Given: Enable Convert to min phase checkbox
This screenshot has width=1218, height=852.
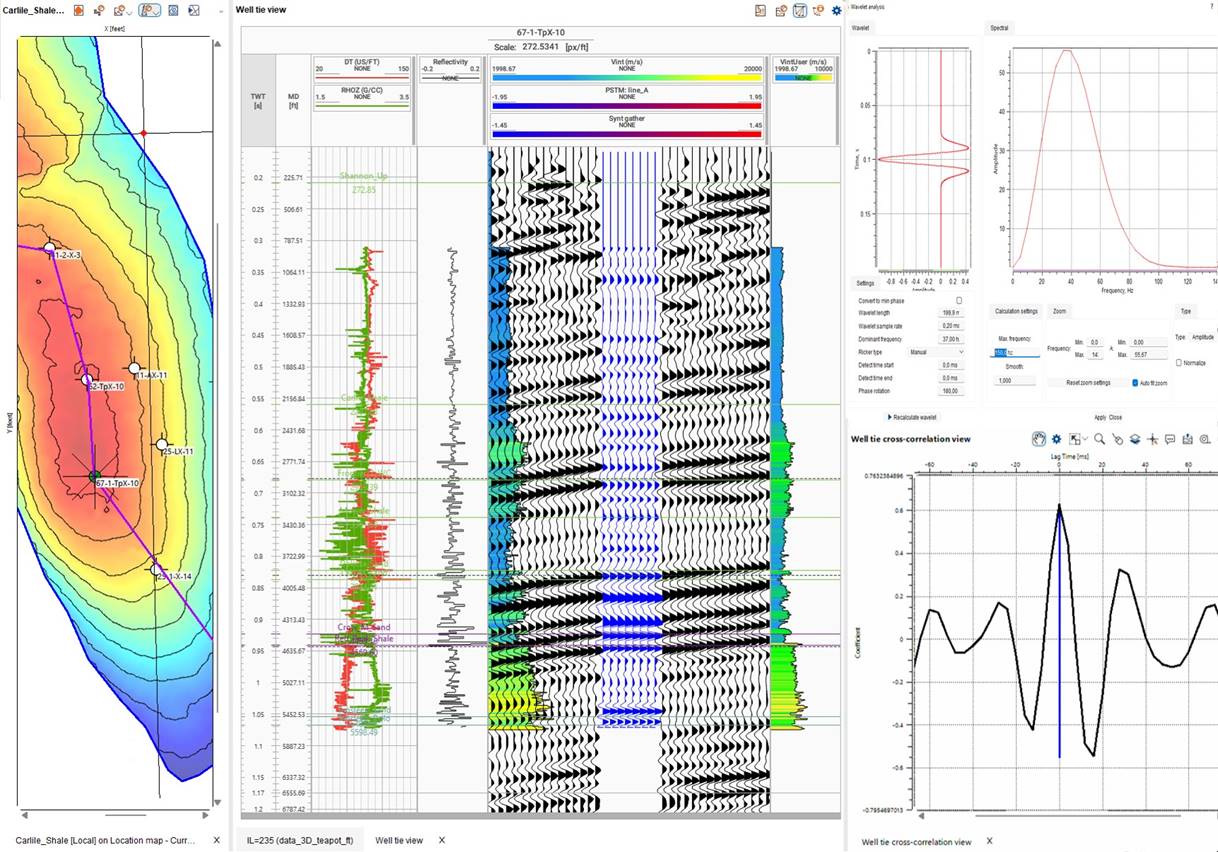Looking at the screenshot, I should (x=959, y=300).
